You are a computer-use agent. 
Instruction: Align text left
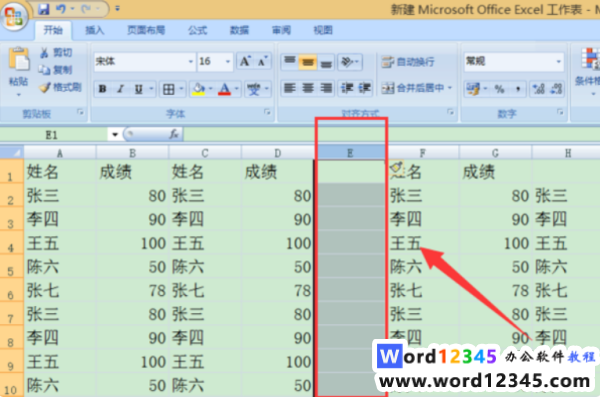coord(290,88)
